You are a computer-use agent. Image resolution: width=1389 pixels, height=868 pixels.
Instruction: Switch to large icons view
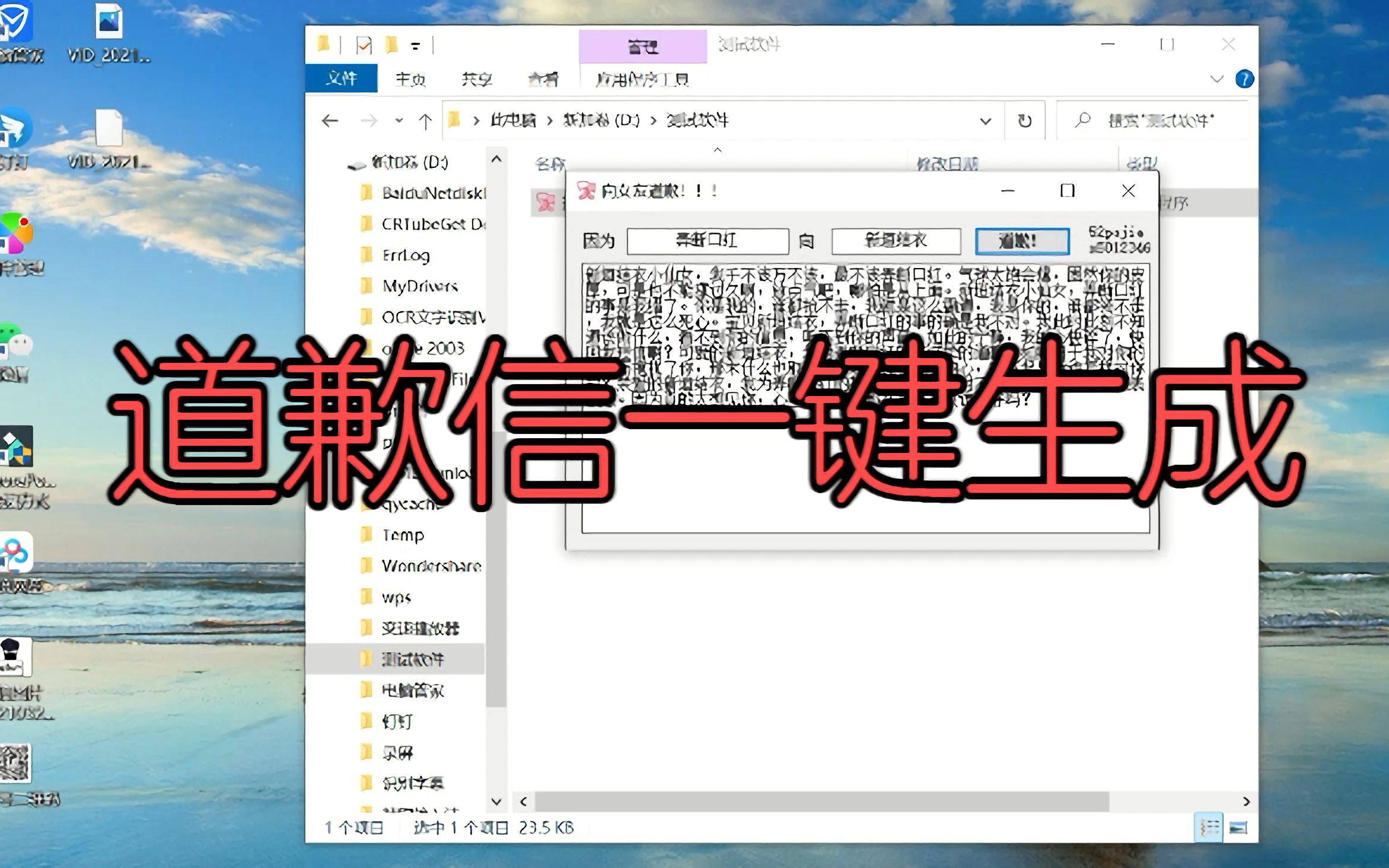(1238, 827)
